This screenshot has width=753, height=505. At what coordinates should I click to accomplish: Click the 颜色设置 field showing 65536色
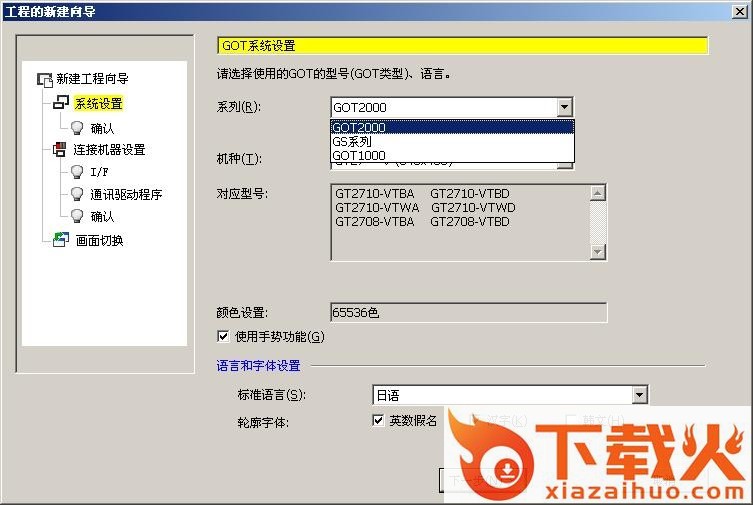pos(469,313)
